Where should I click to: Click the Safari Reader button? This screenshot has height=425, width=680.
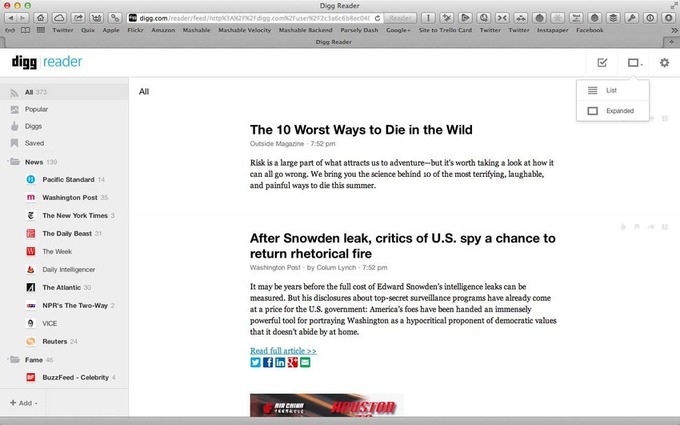click(x=400, y=18)
